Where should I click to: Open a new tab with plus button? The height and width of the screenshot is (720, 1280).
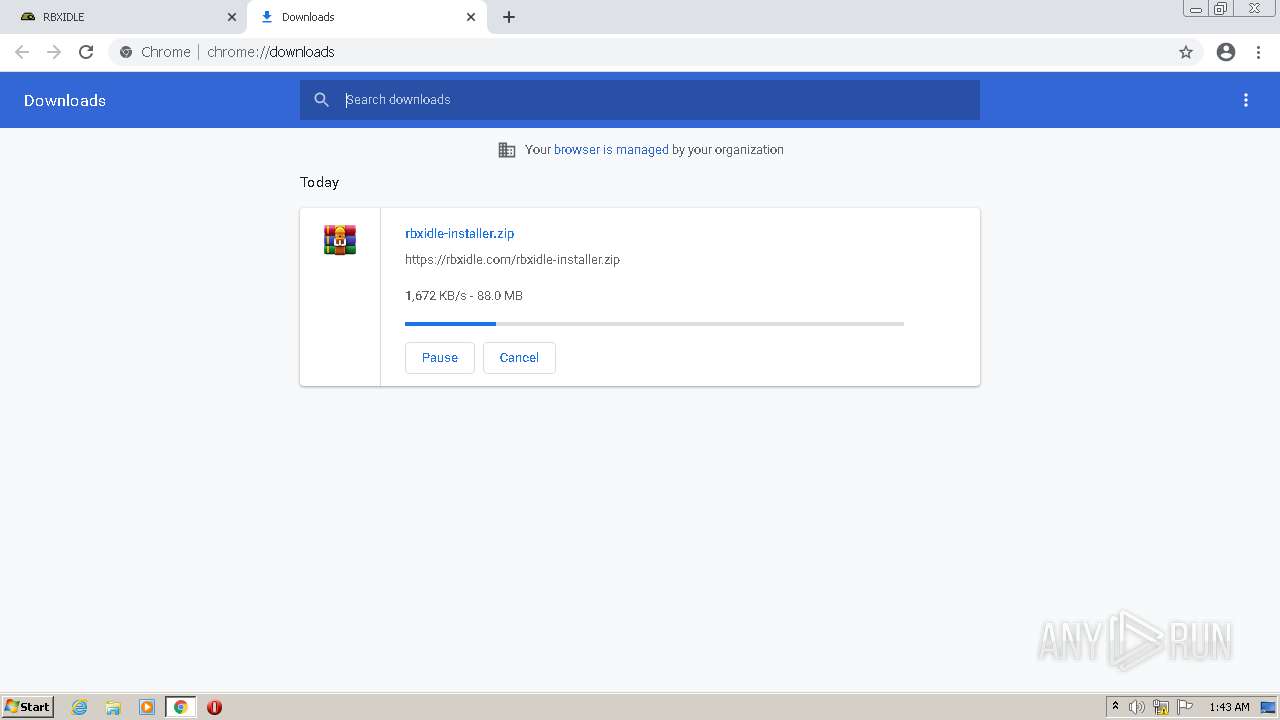tap(509, 17)
